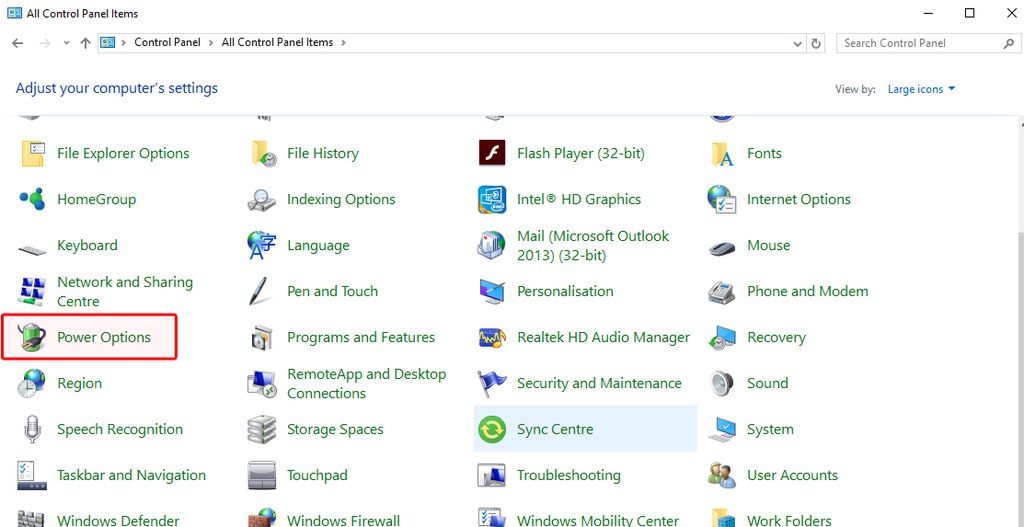Click the Power Options text label
The height and width of the screenshot is (527, 1024).
[104, 338]
